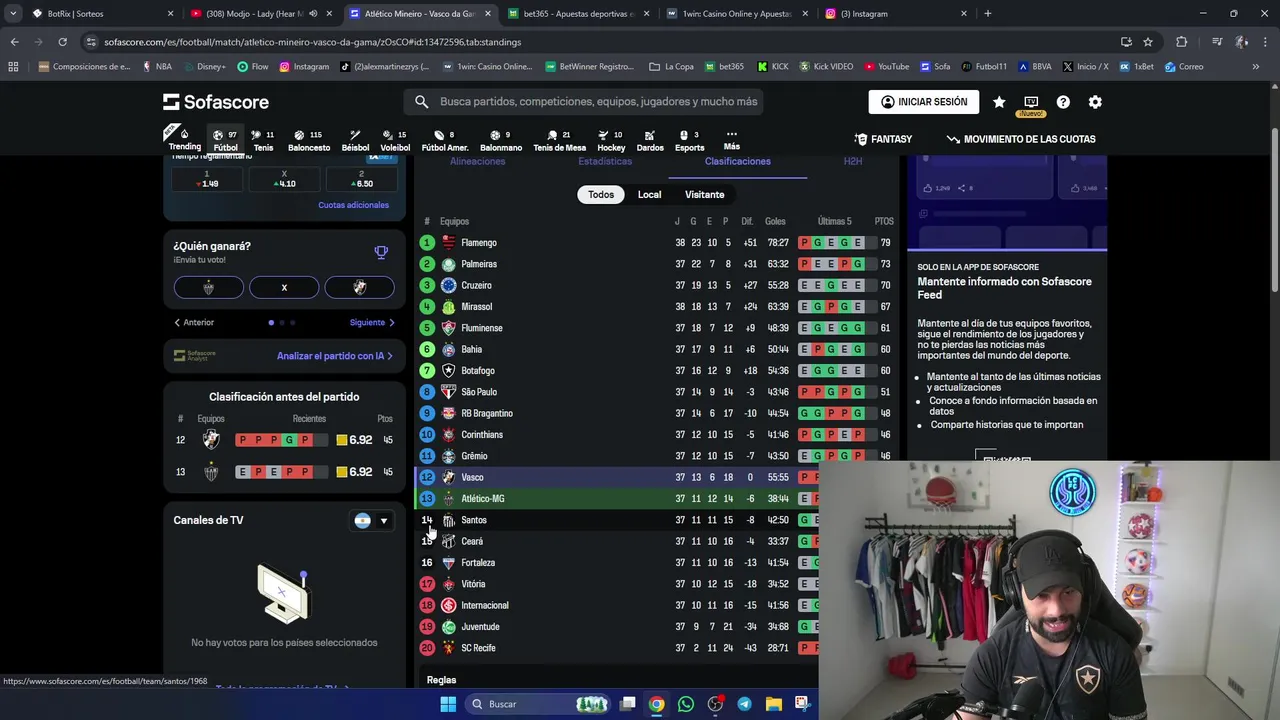Viewport: 1280px width, 720px height.
Task: Open Flamengo team from standings
Action: pos(478,243)
